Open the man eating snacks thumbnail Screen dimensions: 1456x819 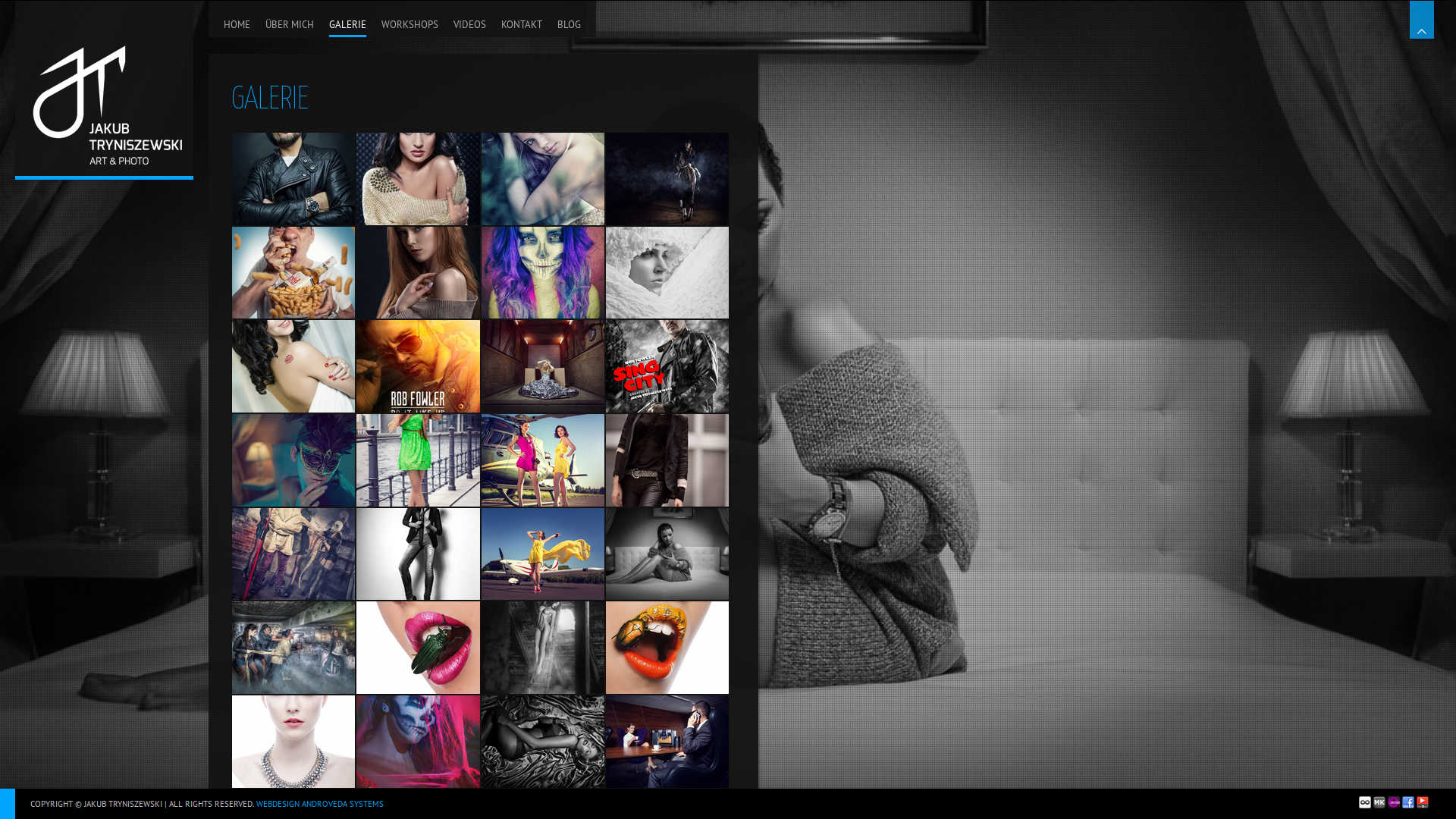point(293,272)
